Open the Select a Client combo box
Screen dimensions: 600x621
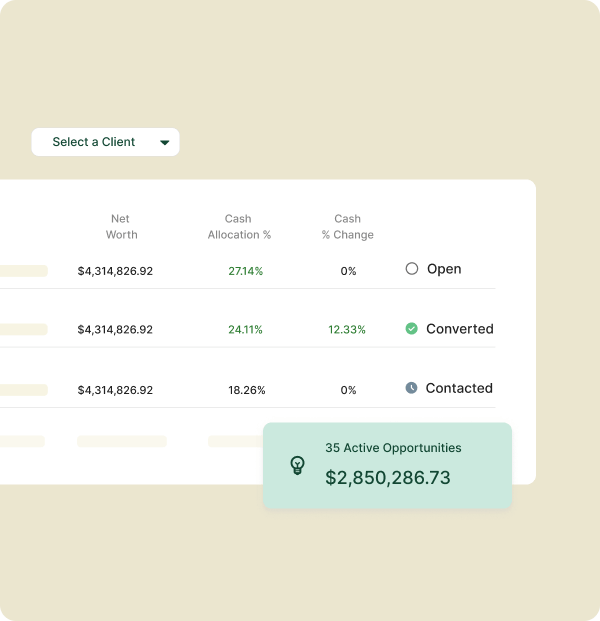(105, 142)
